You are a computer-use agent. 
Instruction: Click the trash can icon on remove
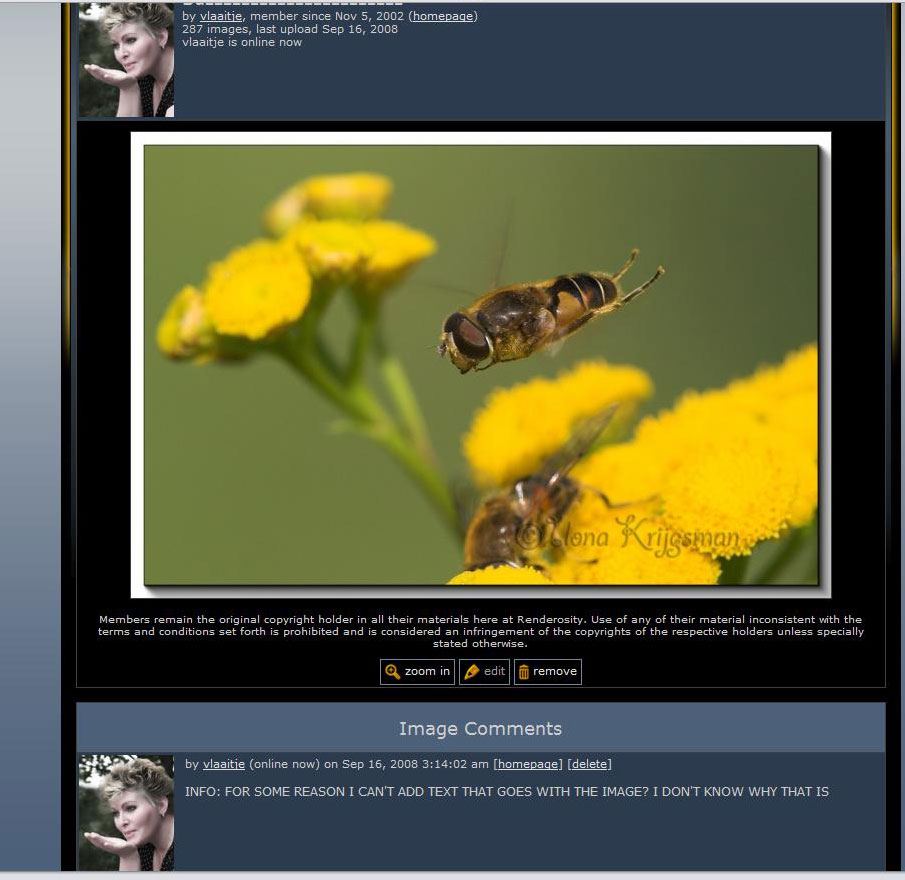(x=523, y=672)
